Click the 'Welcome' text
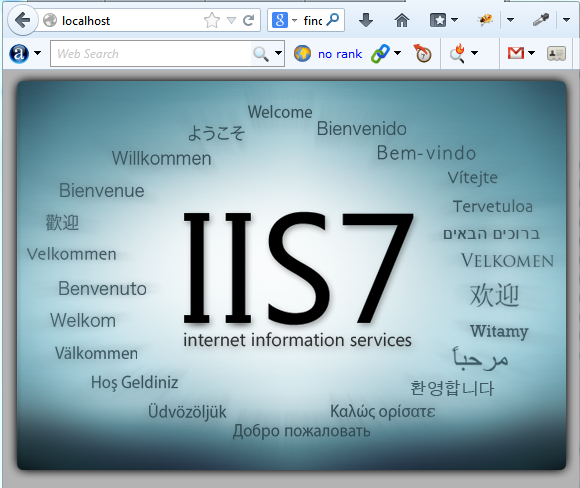580x488 pixels. (x=280, y=112)
